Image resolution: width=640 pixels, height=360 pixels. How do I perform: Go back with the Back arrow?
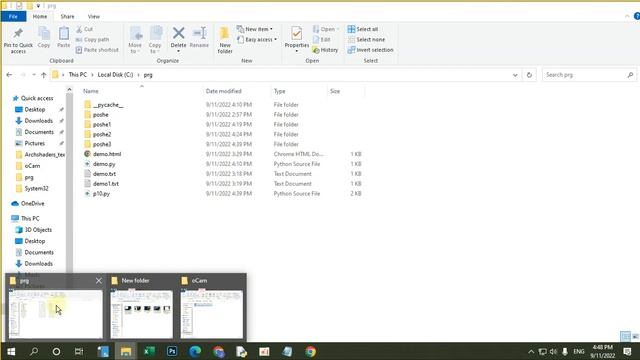(9, 75)
